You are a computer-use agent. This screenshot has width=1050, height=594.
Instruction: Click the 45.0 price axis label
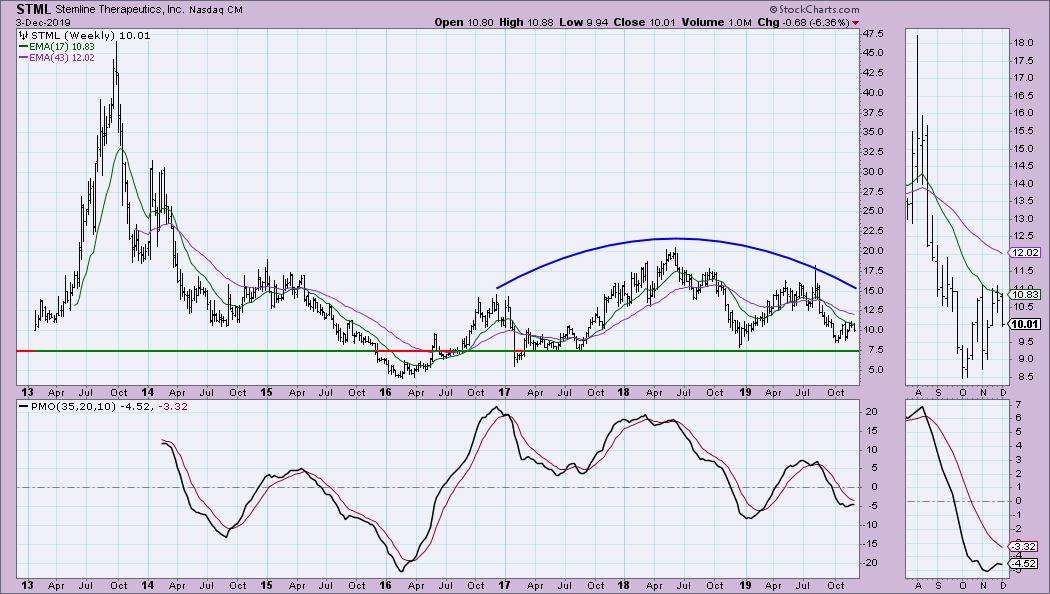click(873, 53)
